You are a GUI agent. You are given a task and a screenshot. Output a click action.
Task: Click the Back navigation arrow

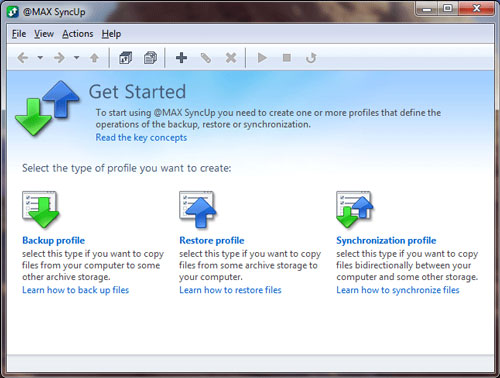(23, 58)
